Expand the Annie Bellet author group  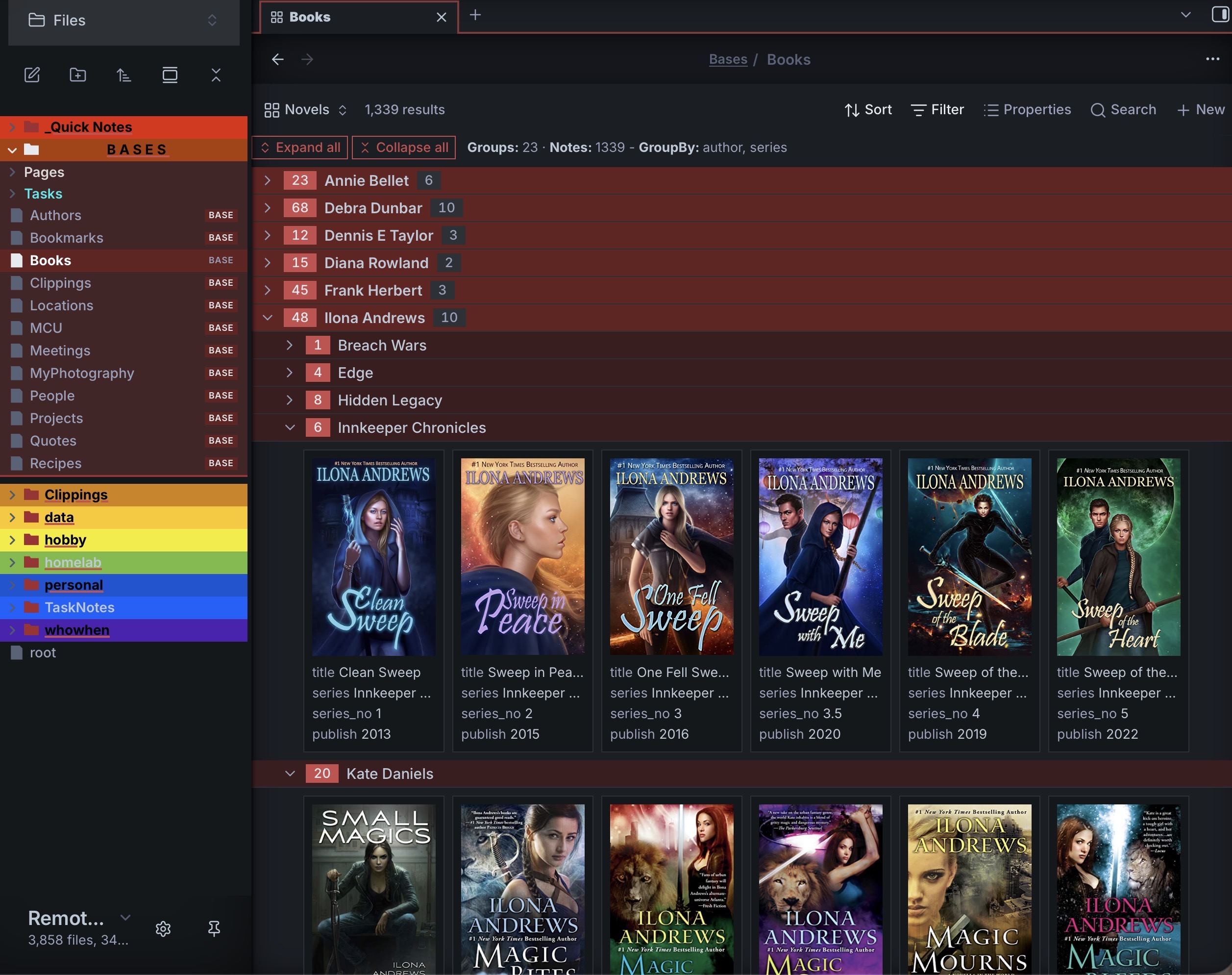[x=268, y=180]
